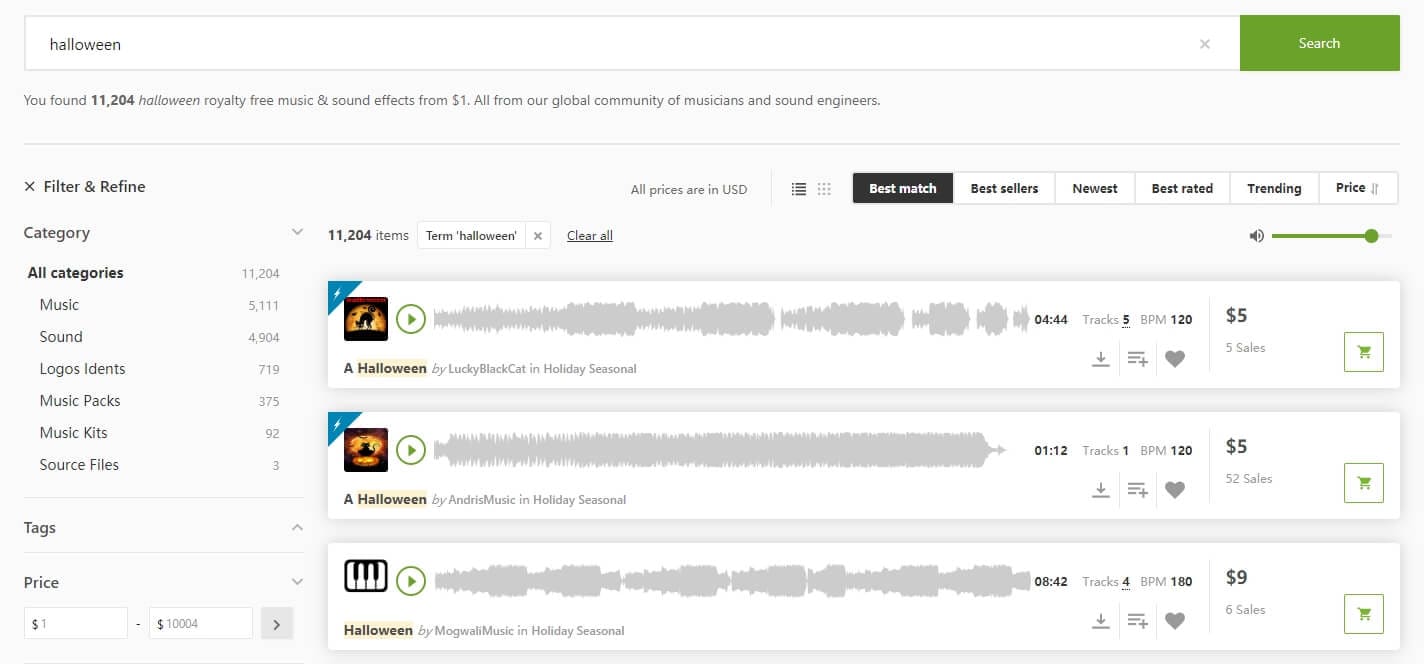Viewport: 1424px width, 664px height.
Task: Switch to list view layout
Action: (799, 189)
